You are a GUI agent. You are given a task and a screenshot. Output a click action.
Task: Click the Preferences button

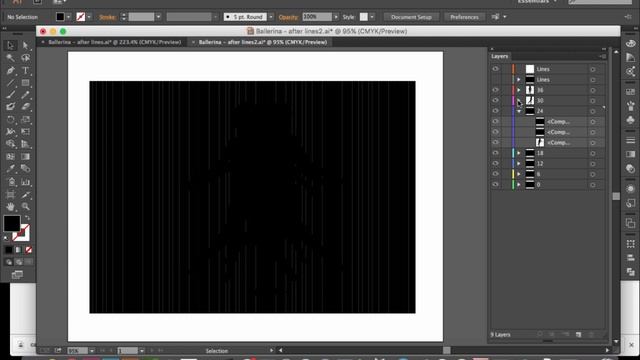coord(464,17)
